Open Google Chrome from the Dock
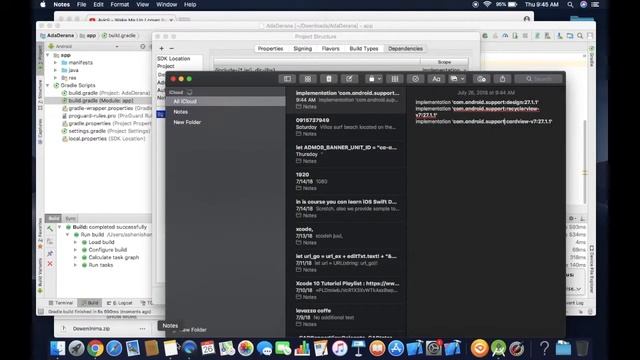Viewport: 640px width, 360px height. pos(95,349)
